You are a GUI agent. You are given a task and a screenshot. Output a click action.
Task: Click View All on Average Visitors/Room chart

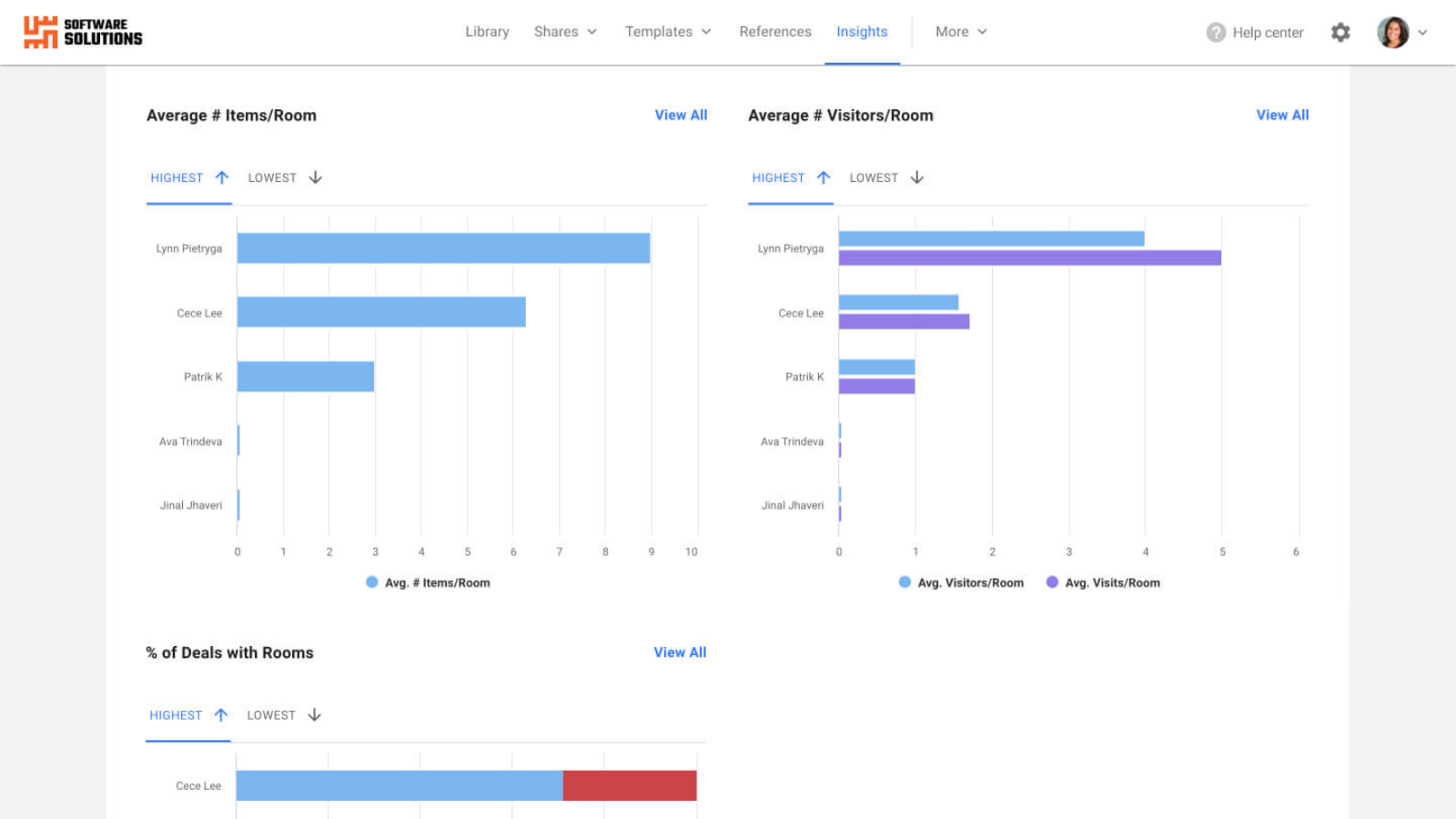1282,115
